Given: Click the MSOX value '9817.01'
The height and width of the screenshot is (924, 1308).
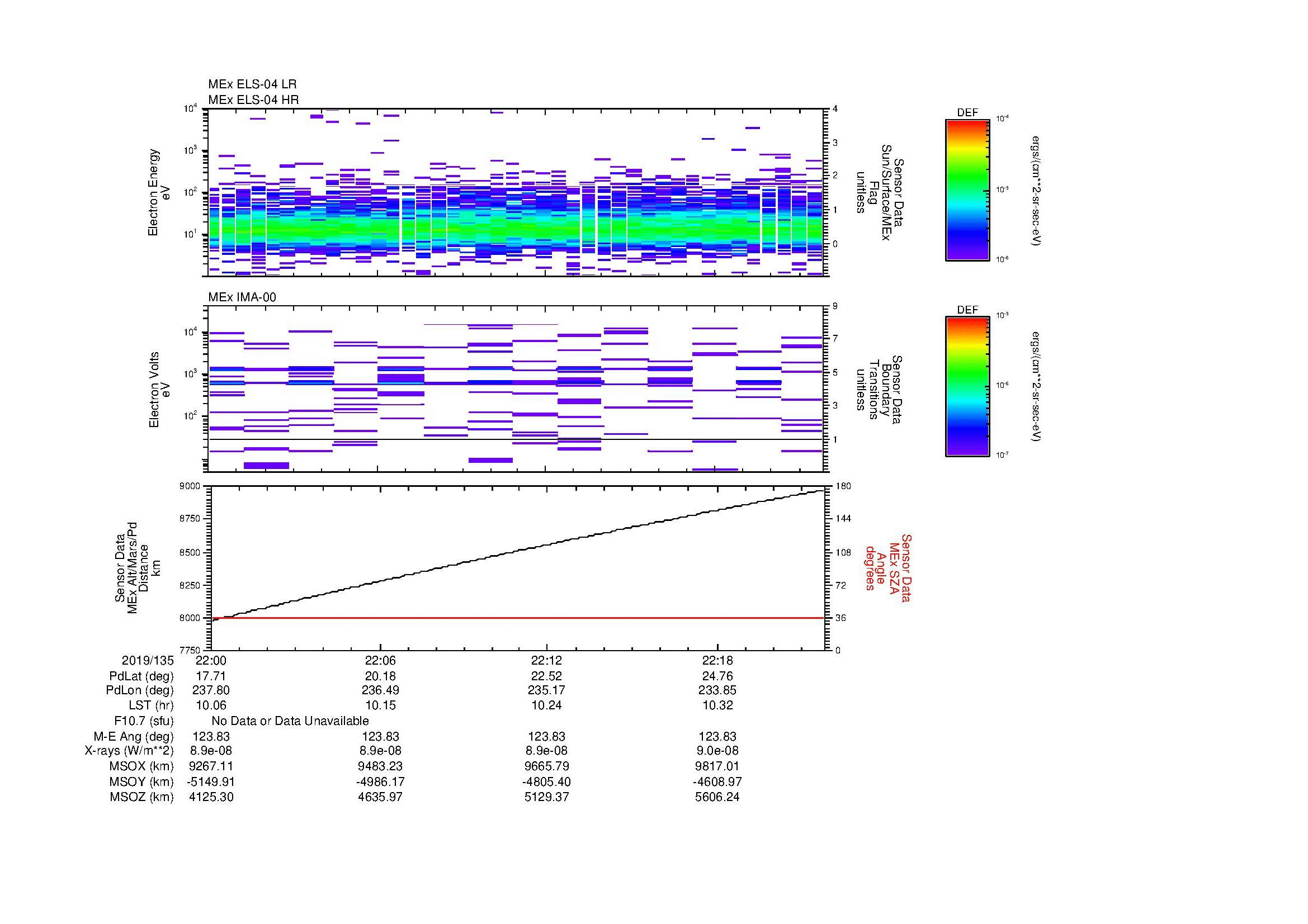Looking at the screenshot, I should 717,766.
